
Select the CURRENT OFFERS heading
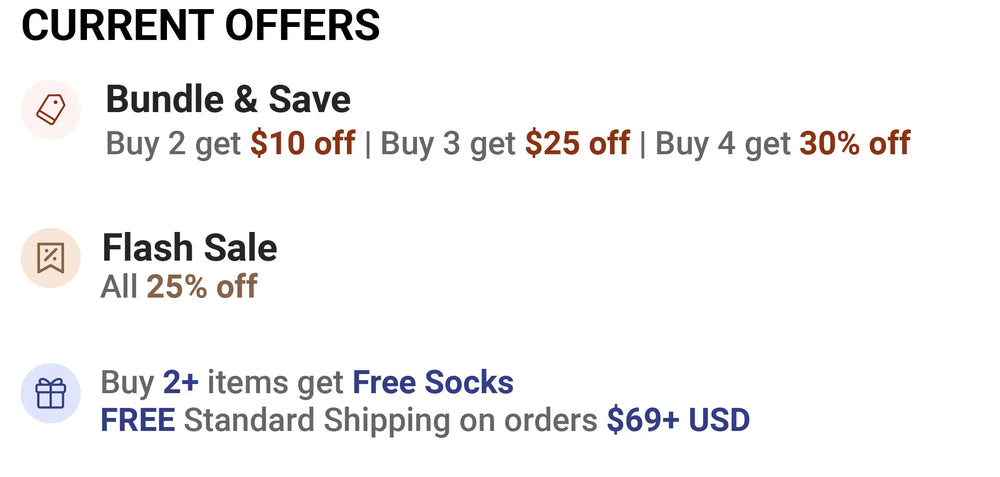pyautogui.click(x=201, y=26)
